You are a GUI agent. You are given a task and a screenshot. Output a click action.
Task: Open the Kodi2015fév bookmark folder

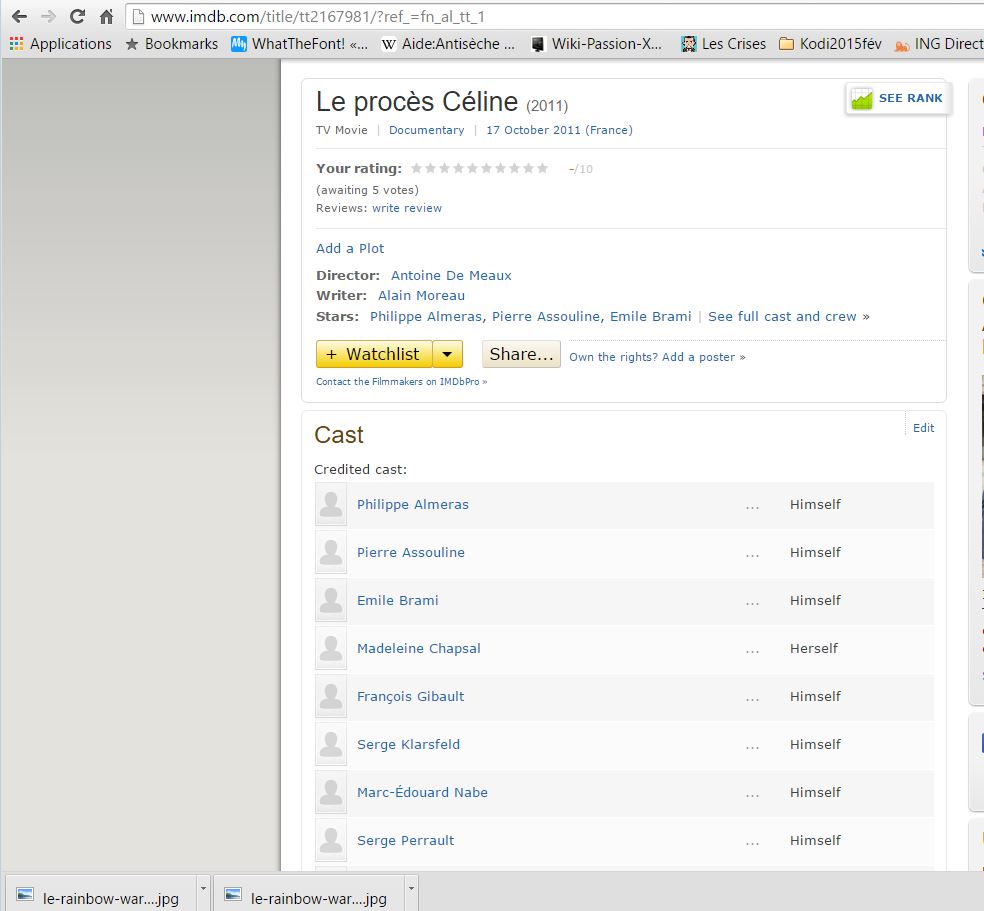(x=830, y=44)
